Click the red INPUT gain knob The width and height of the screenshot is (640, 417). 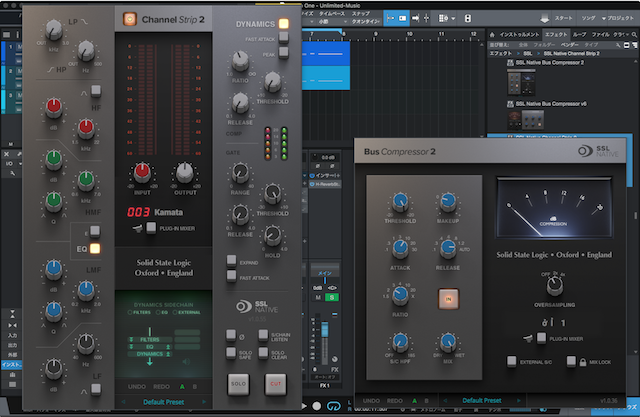pyautogui.click(x=142, y=173)
